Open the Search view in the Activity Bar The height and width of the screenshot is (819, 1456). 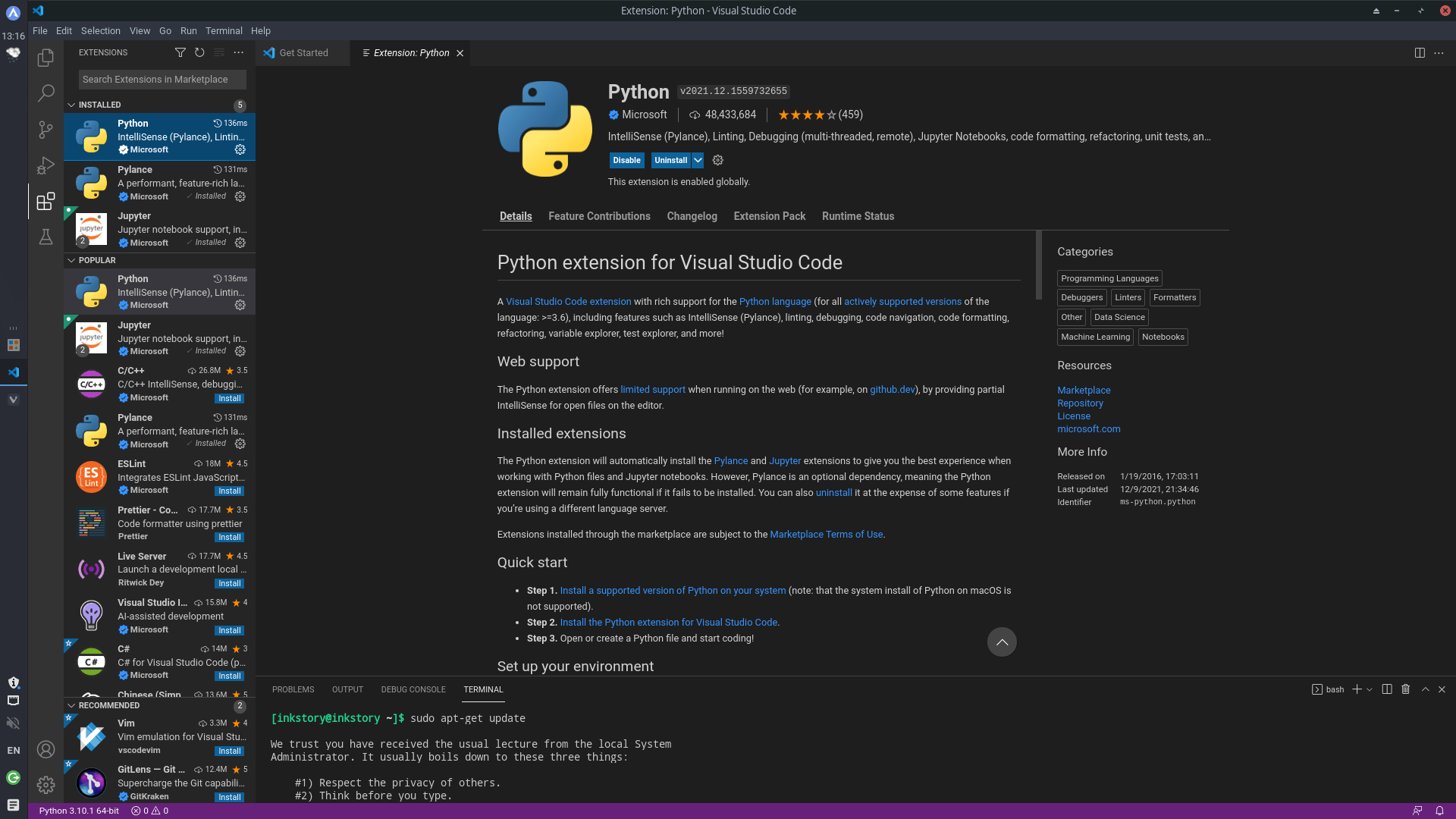coord(45,93)
